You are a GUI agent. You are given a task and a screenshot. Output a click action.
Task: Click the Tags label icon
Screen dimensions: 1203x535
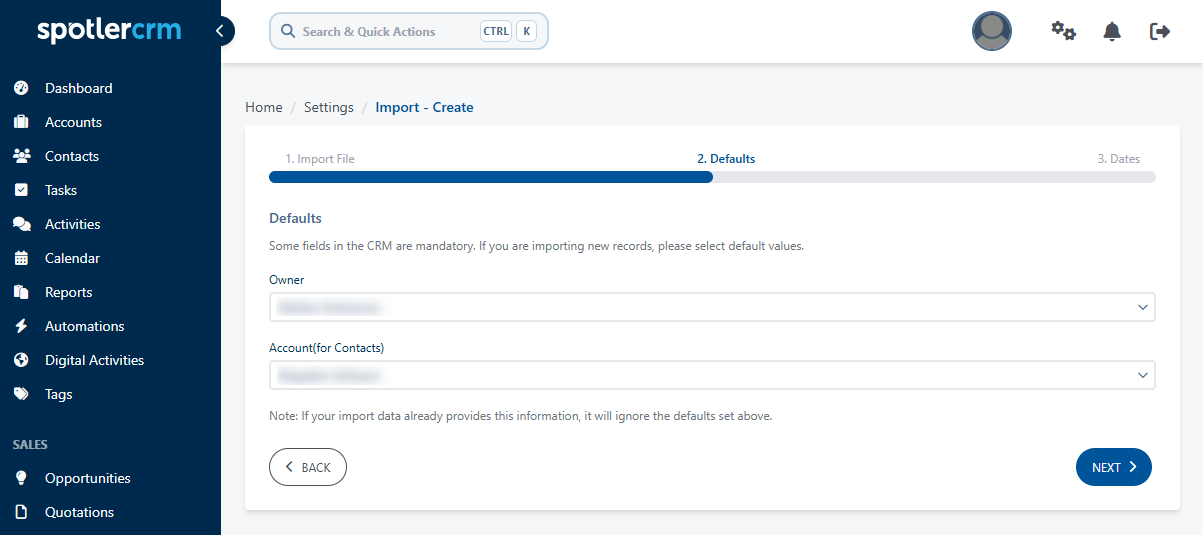point(21,394)
